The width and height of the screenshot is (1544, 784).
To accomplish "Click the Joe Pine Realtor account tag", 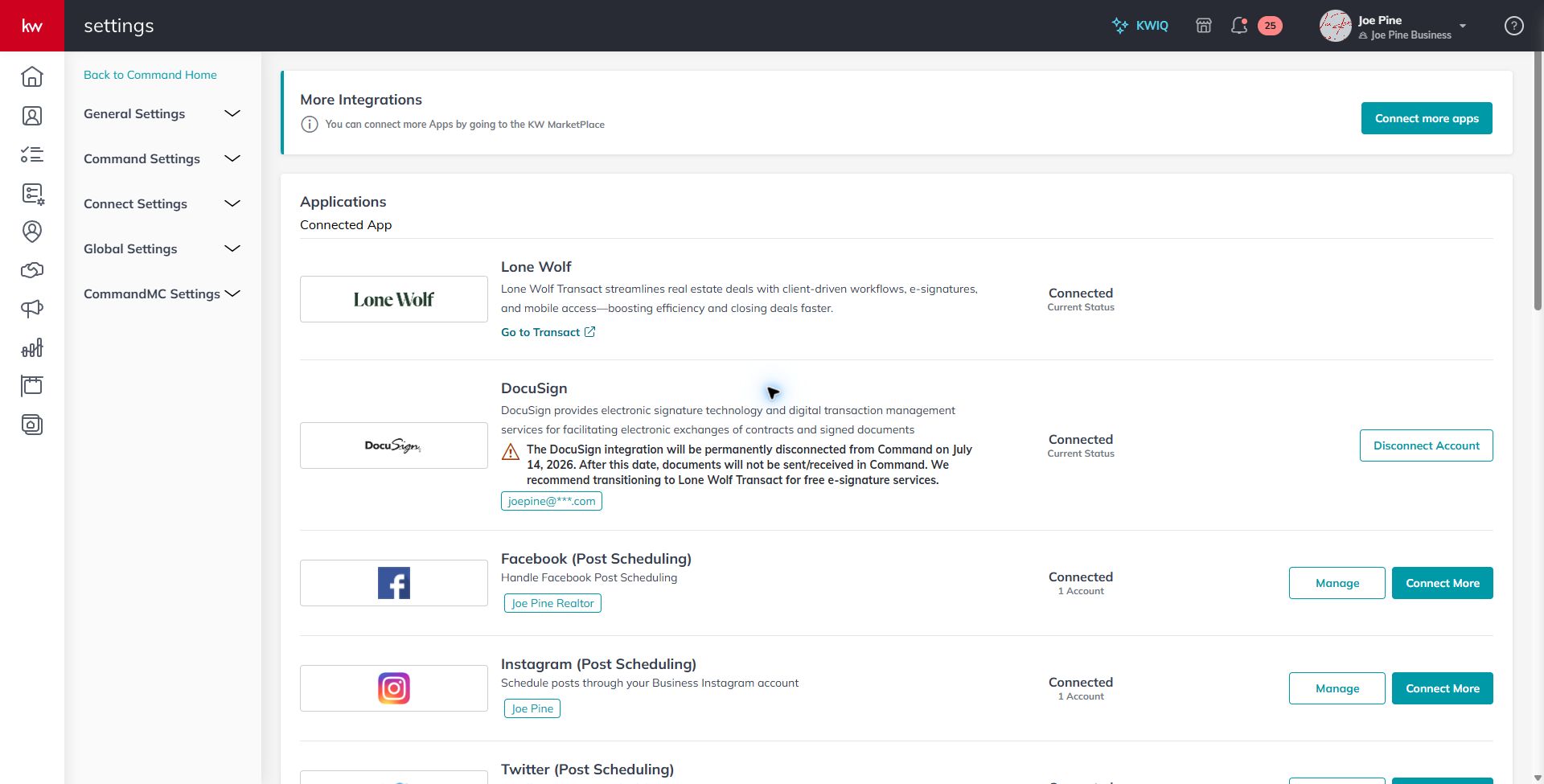I will [552, 603].
